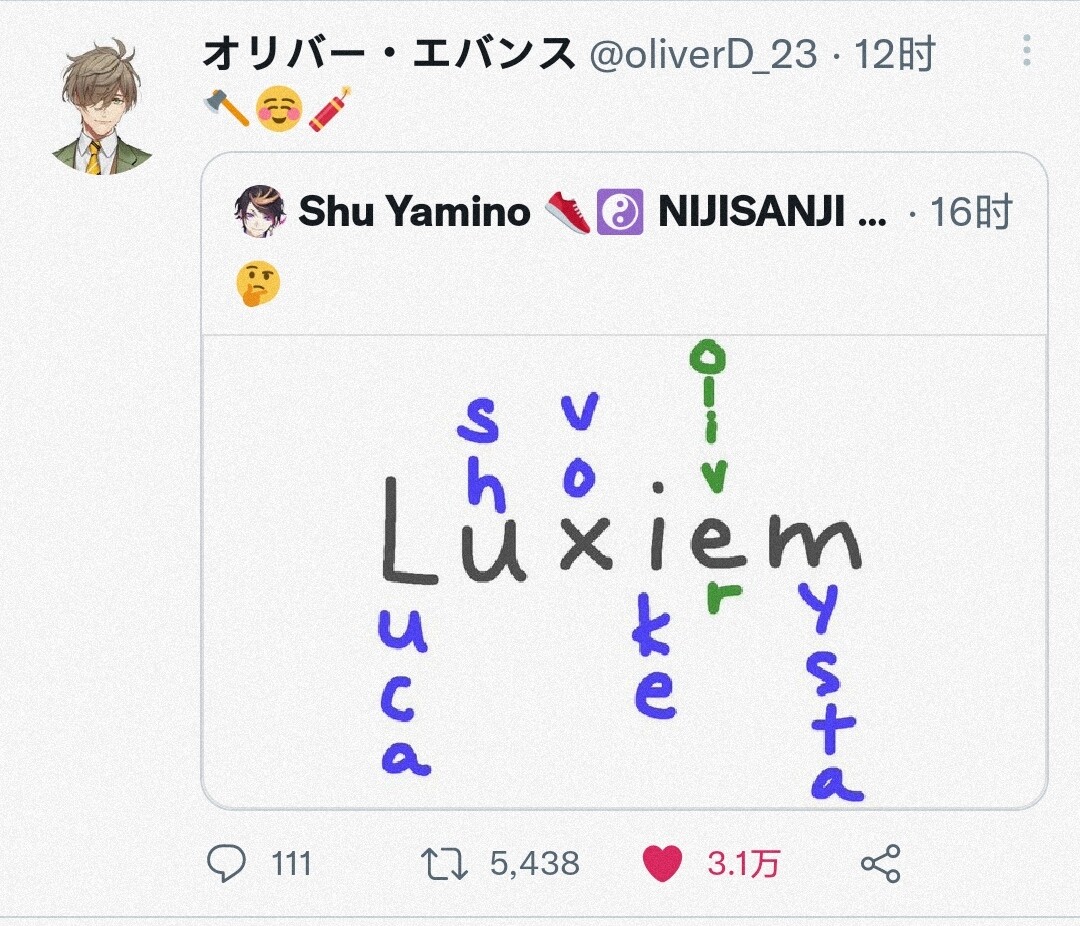Screen dimensions: 1080x926
Task: Click the axe emoji in the tweet
Action: (225, 108)
